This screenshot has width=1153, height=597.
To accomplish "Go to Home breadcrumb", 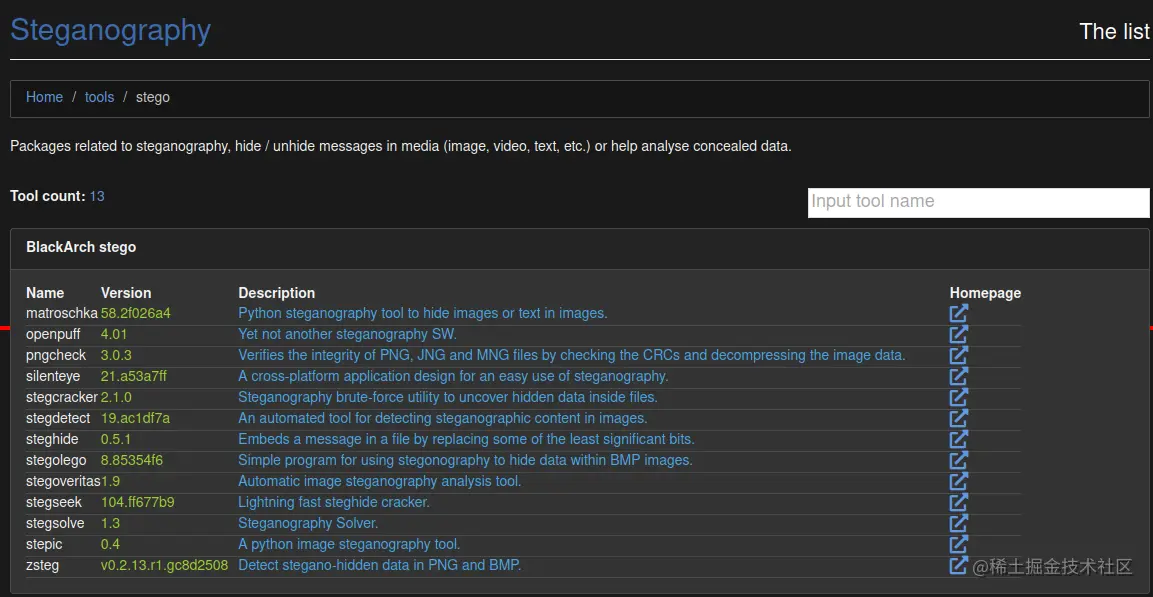I will [44, 97].
